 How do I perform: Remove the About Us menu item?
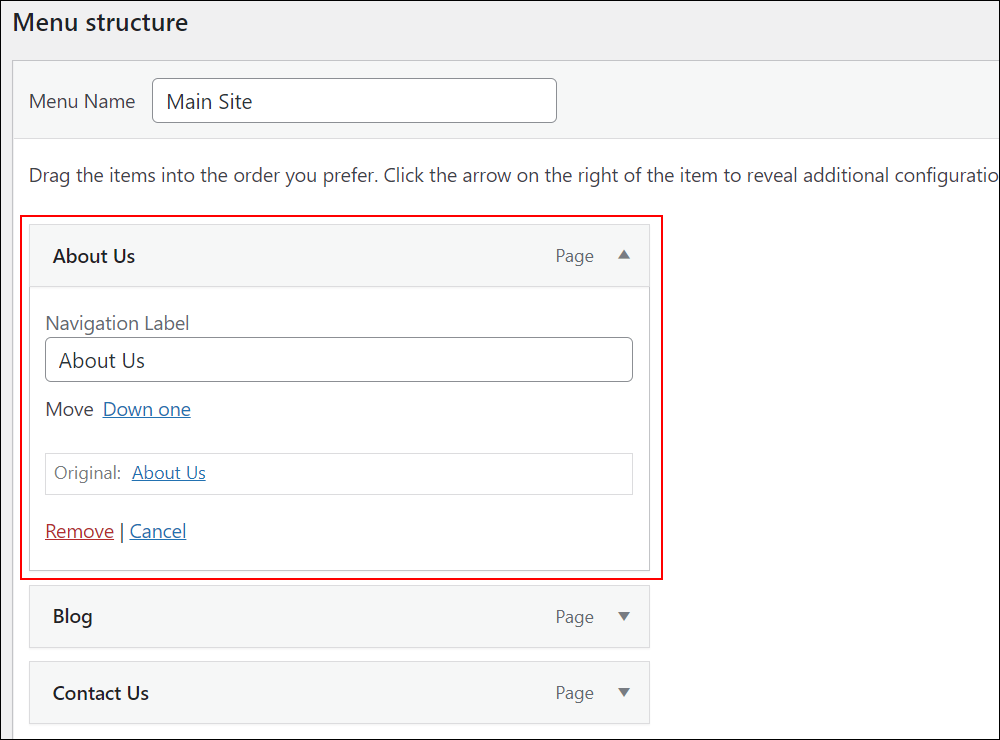(x=80, y=531)
